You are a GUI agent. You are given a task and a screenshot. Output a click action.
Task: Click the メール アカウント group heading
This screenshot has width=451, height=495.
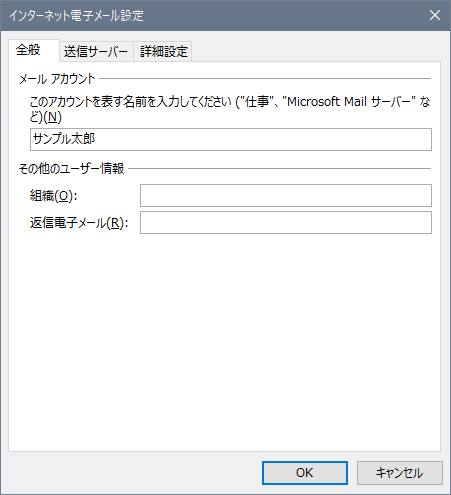pos(57,79)
